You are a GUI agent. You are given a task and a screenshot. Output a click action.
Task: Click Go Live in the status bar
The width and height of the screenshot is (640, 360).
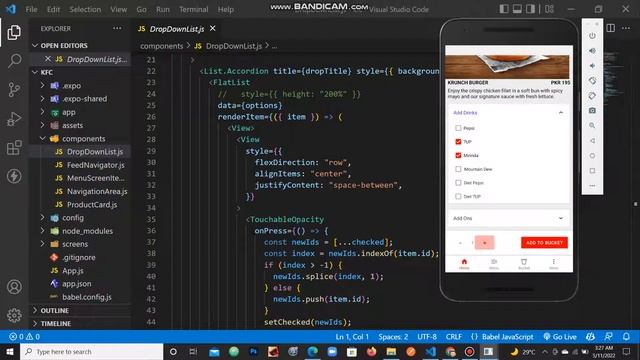click(x=560, y=337)
